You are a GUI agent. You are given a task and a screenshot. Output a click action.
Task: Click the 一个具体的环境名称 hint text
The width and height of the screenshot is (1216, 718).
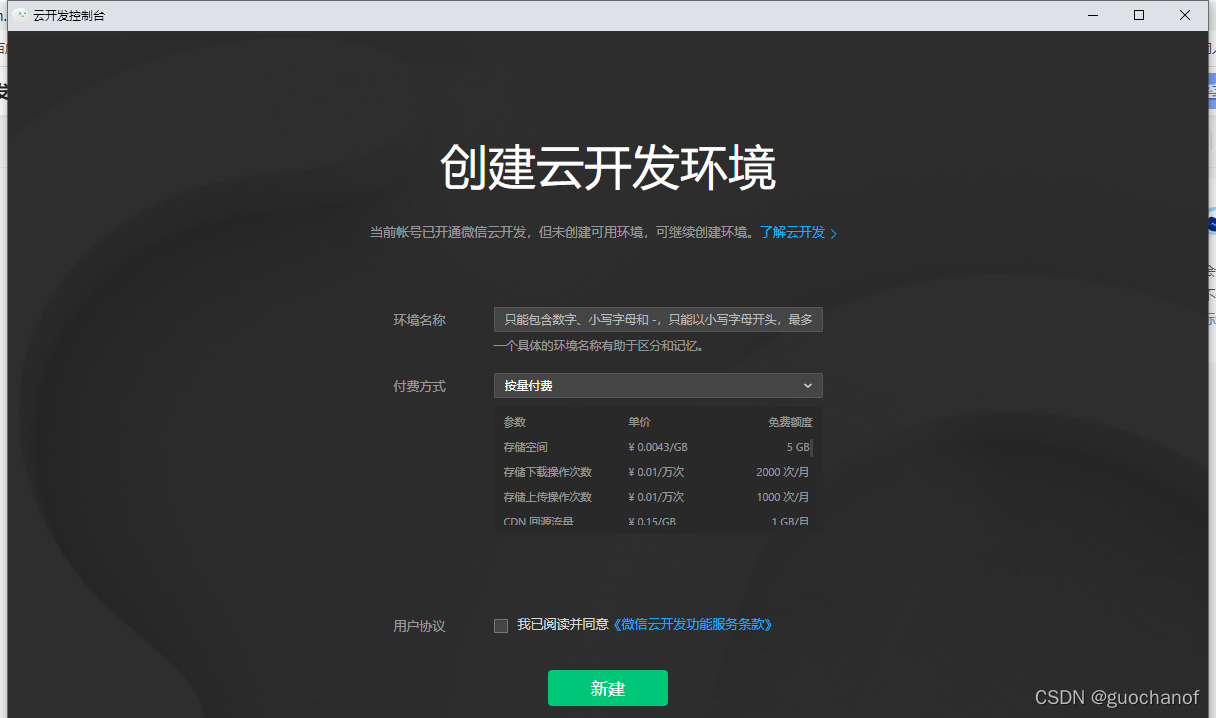coord(599,346)
